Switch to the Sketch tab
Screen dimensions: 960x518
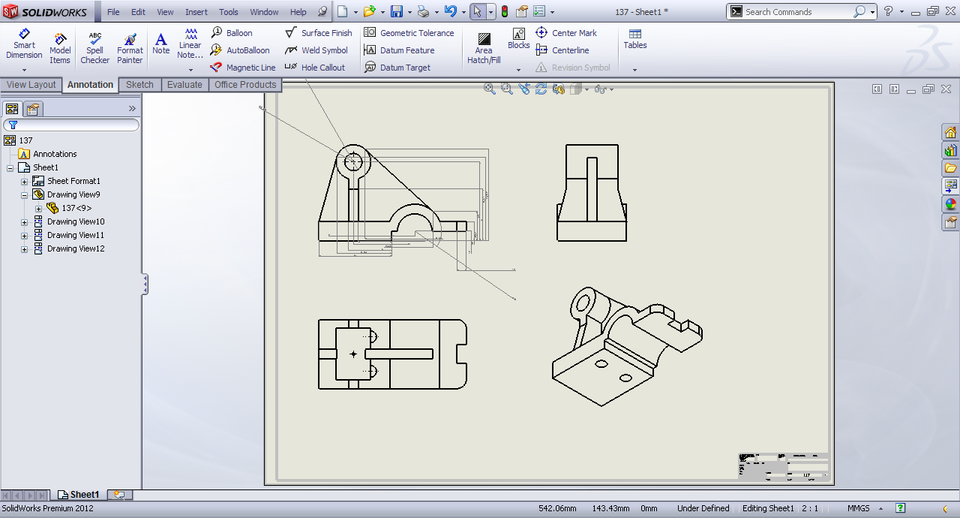coord(140,85)
